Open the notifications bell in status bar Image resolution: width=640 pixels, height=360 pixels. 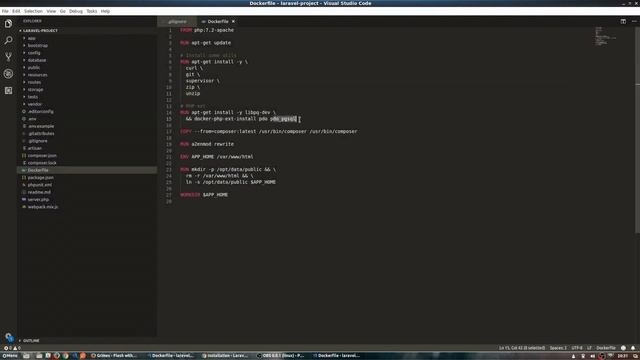[633, 348]
